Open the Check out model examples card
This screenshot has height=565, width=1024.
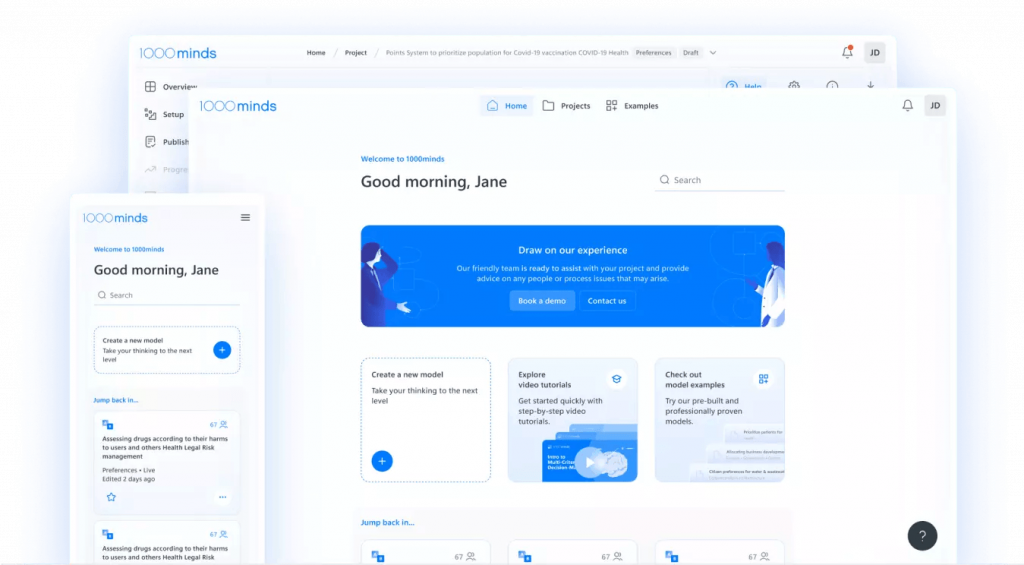720,420
